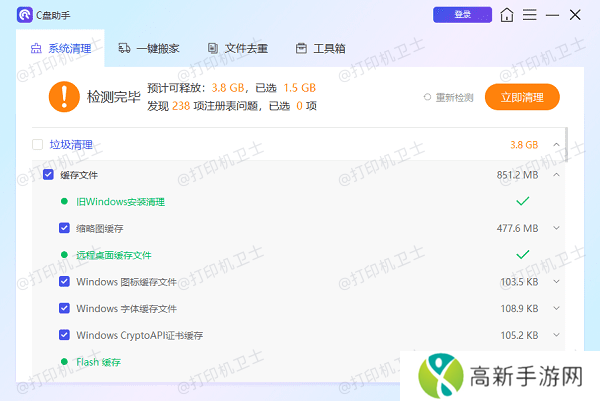Click the green checkmark for 远程桌面缓存文件
The height and width of the screenshot is (401, 600).
coord(522,254)
